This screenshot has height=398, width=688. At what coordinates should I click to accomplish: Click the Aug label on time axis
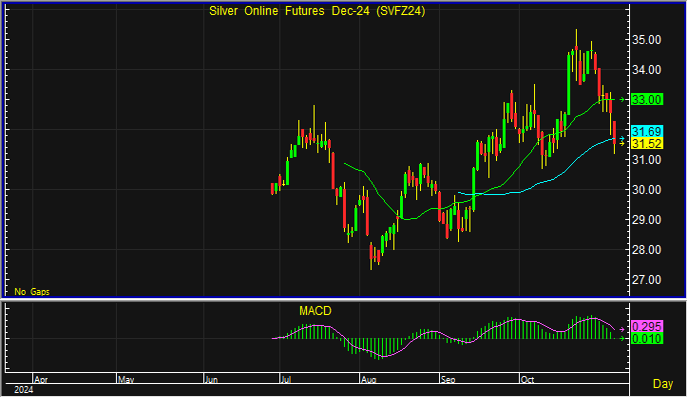[369, 379]
